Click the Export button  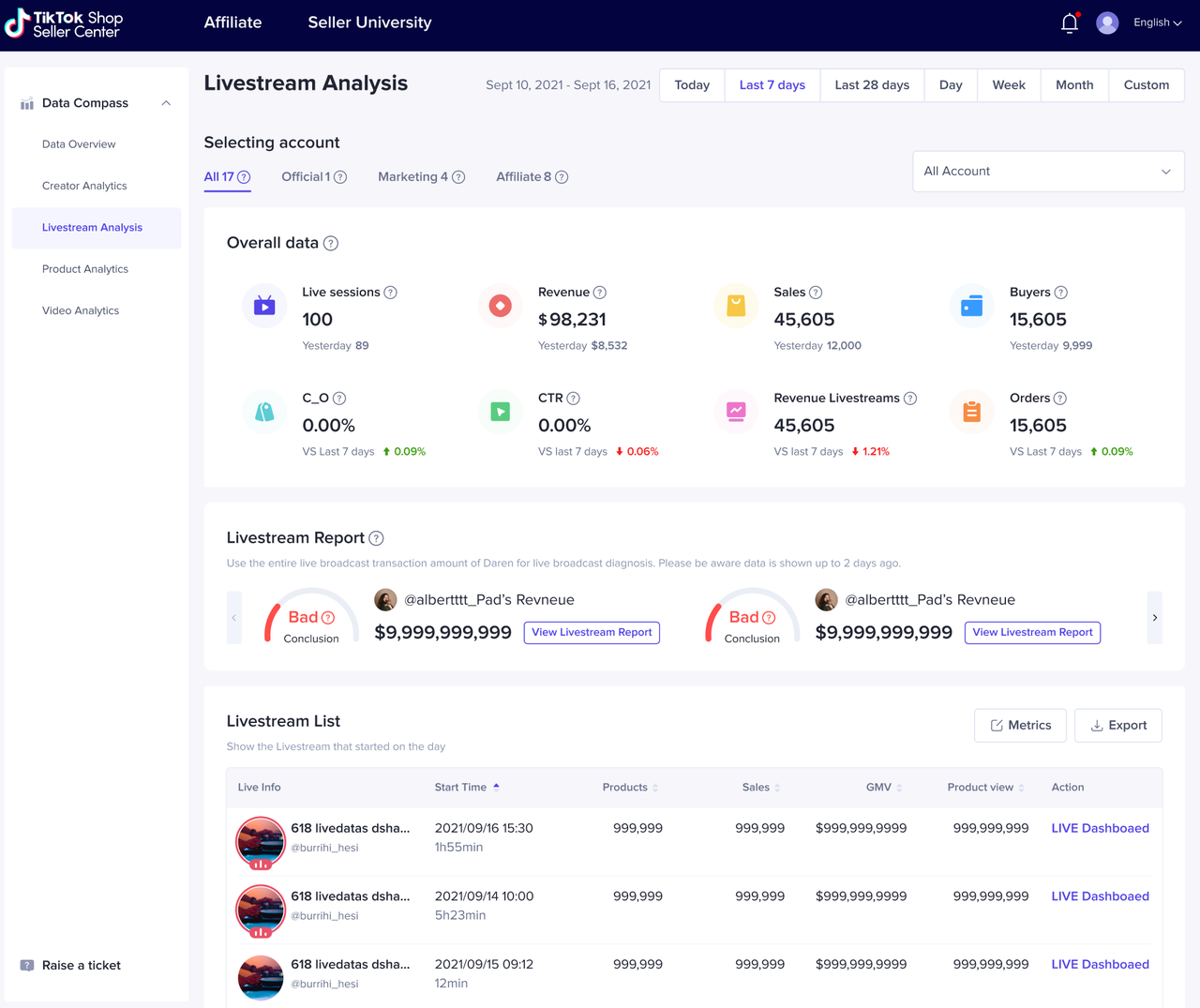(x=1117, y=726)
